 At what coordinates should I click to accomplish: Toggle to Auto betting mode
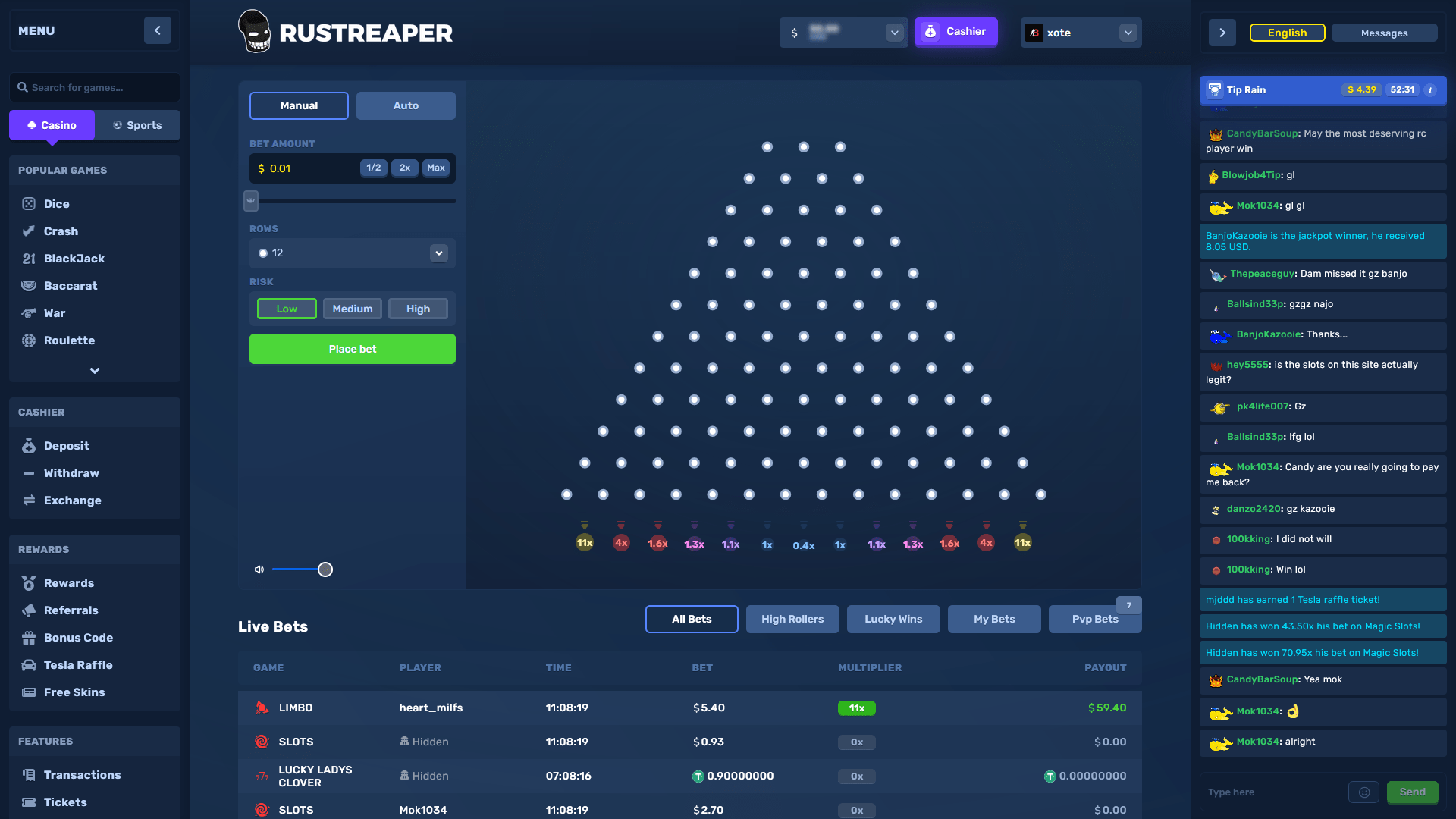click(406, 105)
